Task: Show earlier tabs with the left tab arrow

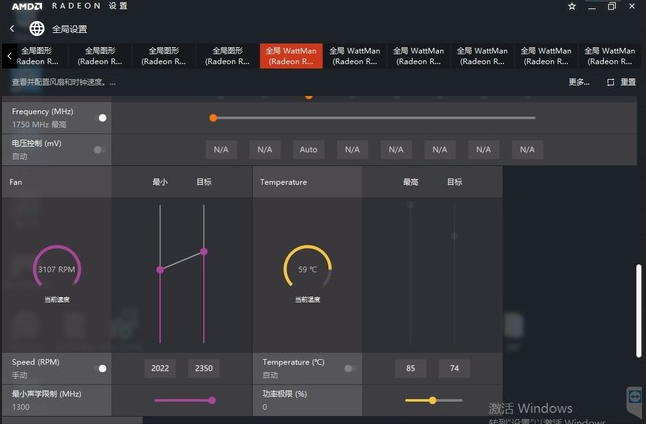Action: point(9,56)
